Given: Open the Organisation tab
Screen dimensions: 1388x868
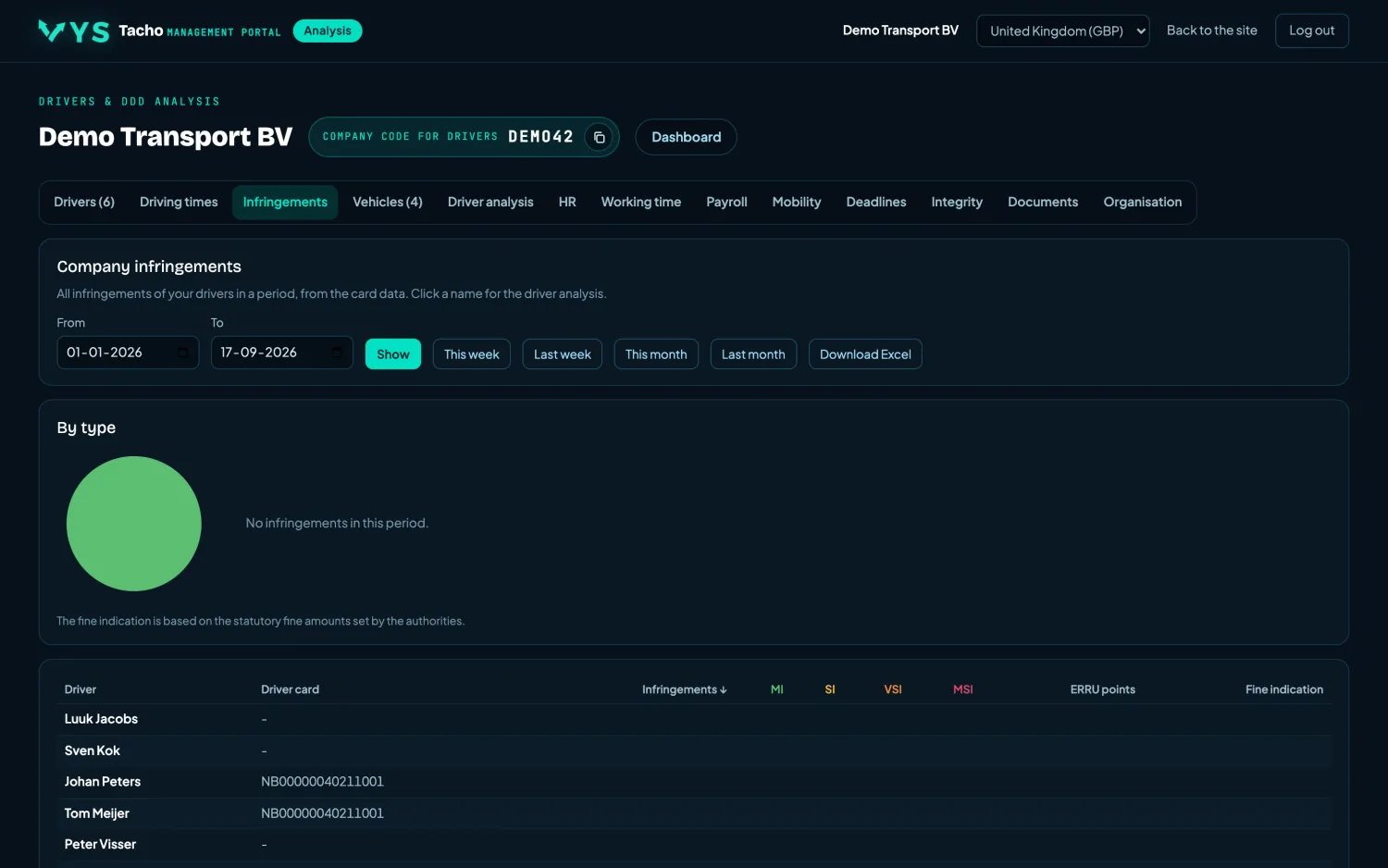Looking at the screenshot, I should tap(1143, 202).
